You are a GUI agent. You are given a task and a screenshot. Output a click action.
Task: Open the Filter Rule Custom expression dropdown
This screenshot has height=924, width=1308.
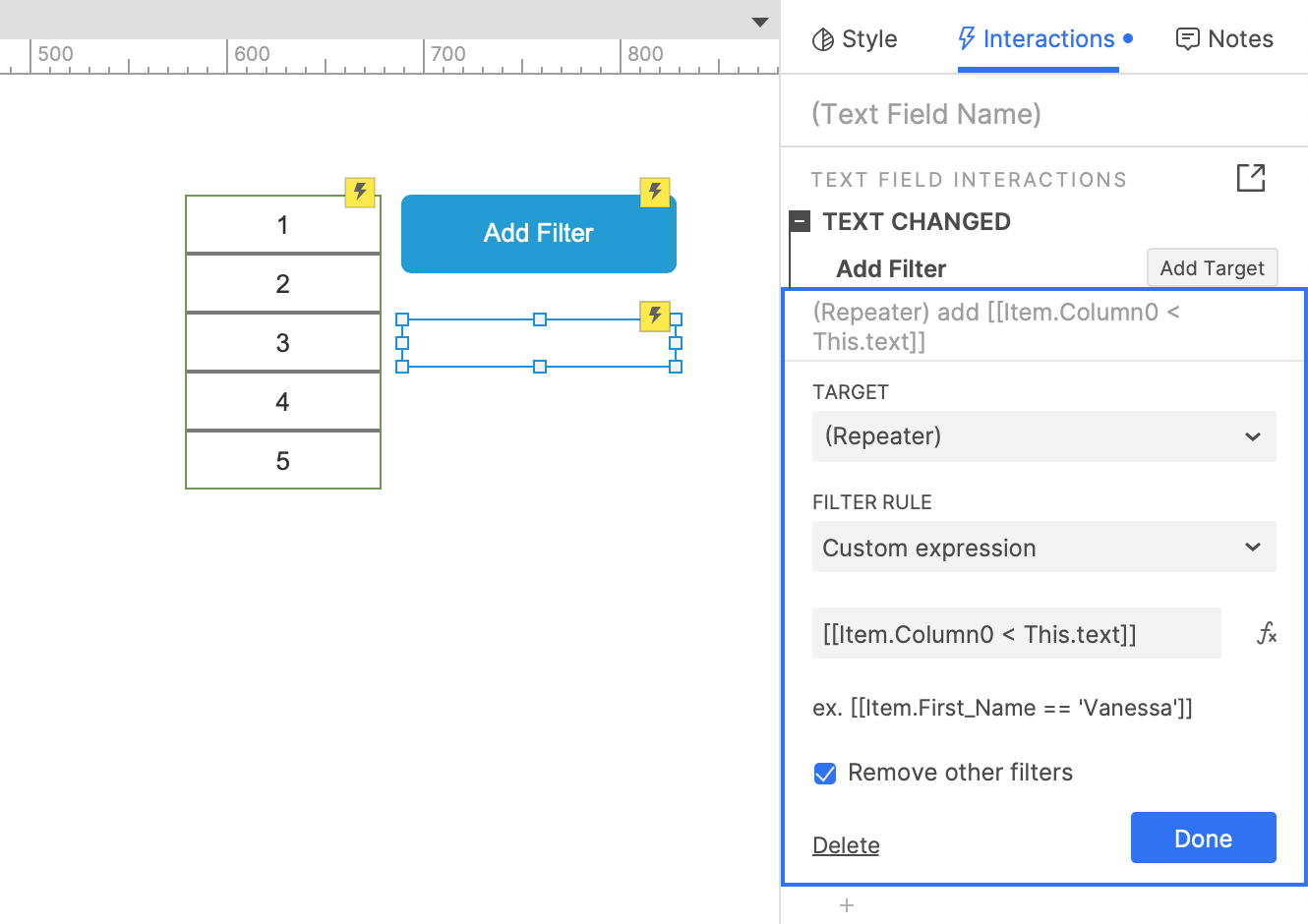point(1043,548)
